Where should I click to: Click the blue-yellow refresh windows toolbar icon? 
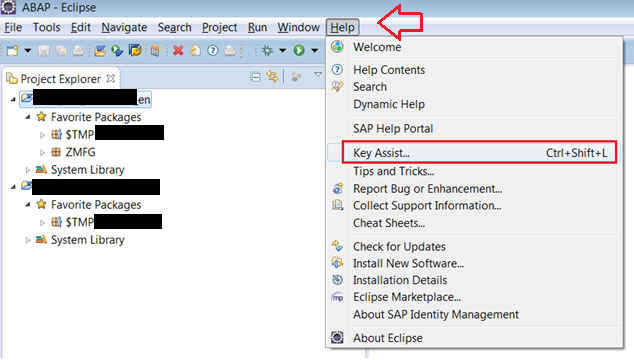click(x=135, y=51)
